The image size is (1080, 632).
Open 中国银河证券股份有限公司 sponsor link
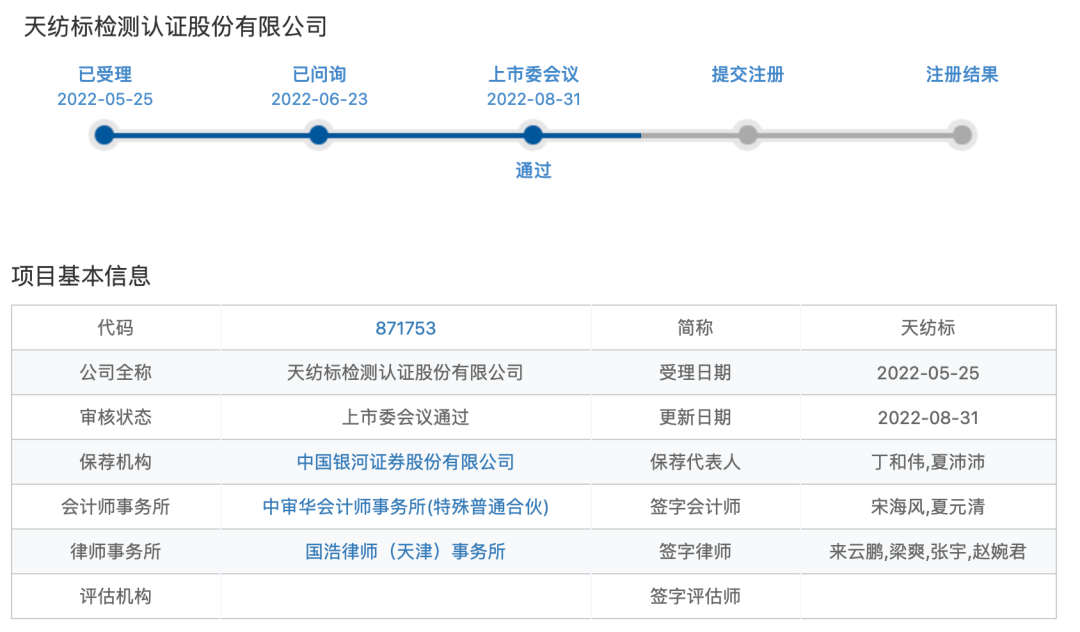point(404,462)
